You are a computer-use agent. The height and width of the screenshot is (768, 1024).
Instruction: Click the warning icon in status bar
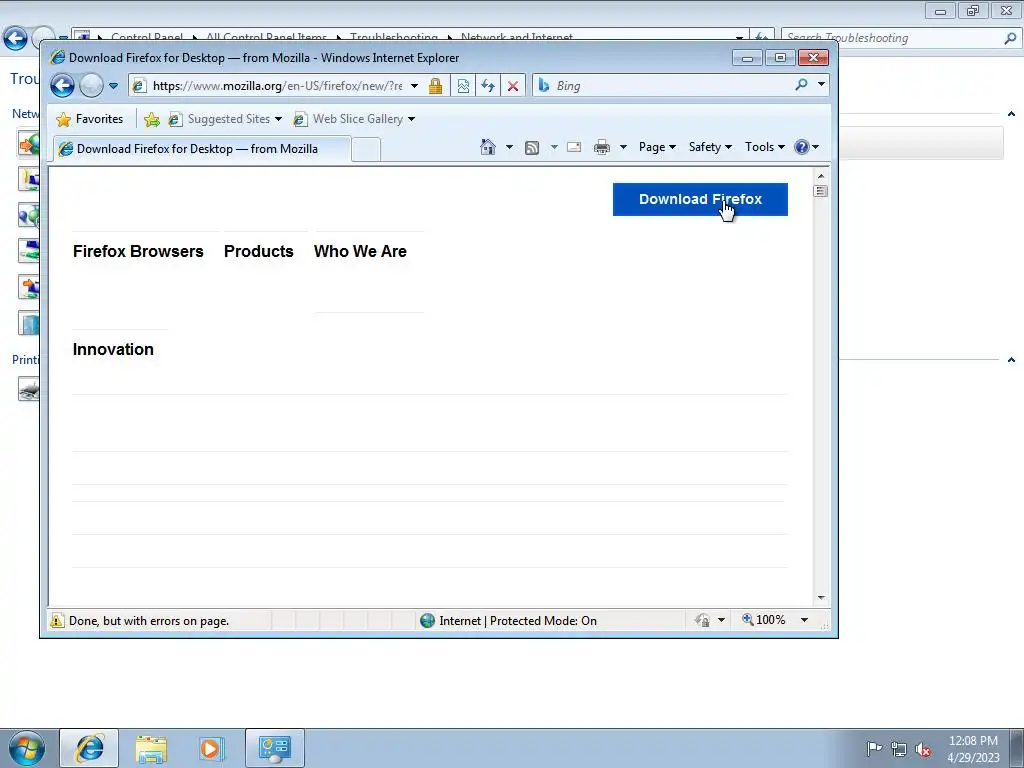click(x=57, y=620)
